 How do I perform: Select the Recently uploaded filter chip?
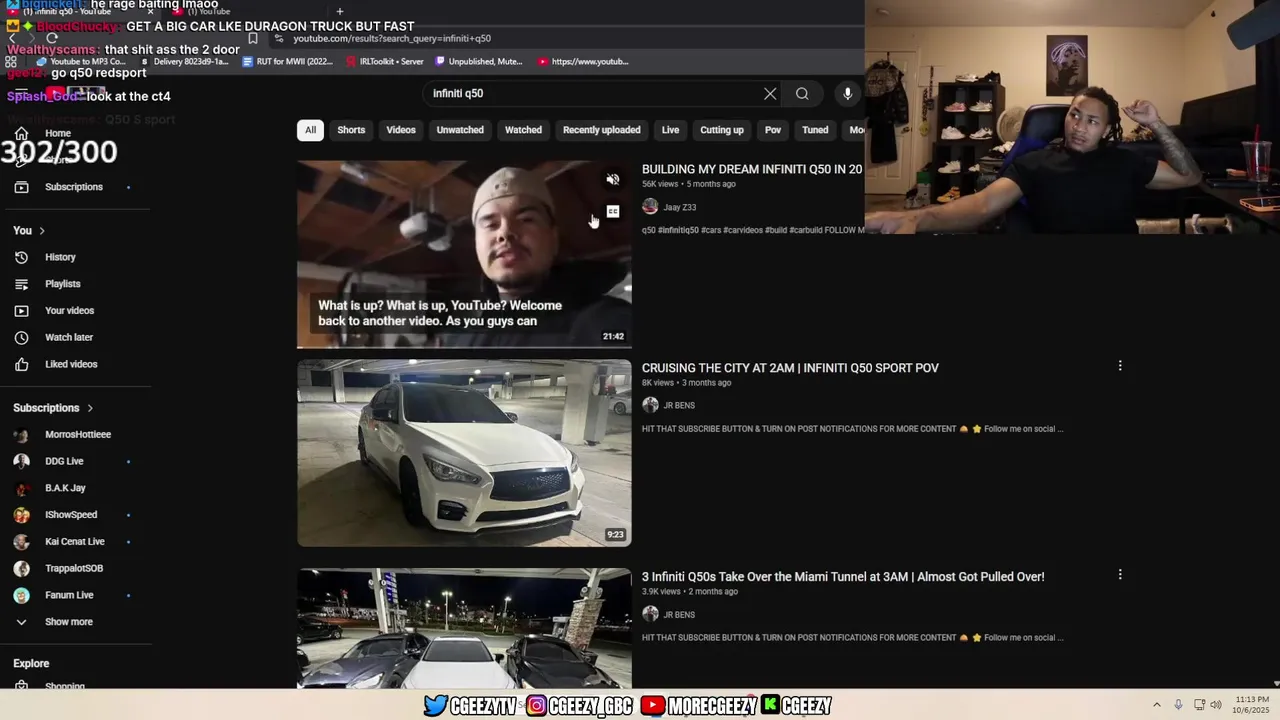click(x=601, y=130)
